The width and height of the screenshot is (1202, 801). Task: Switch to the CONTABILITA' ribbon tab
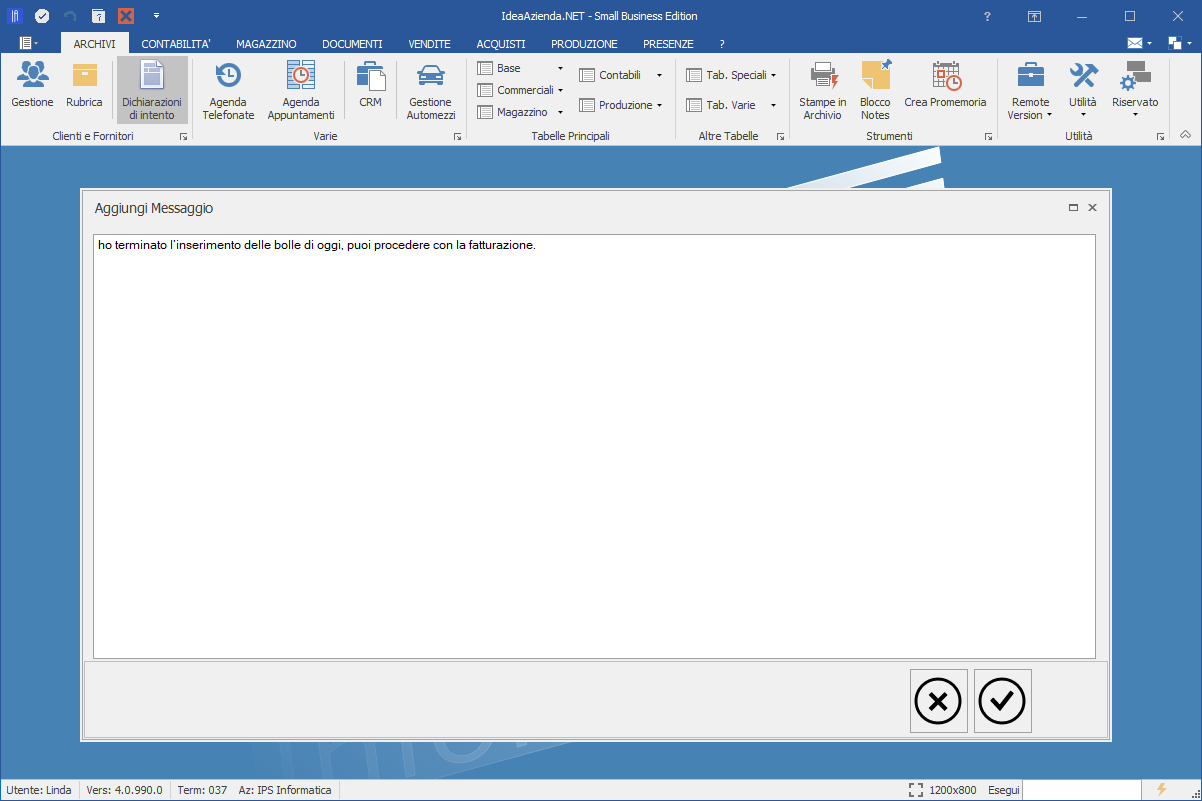coord(176,44)
